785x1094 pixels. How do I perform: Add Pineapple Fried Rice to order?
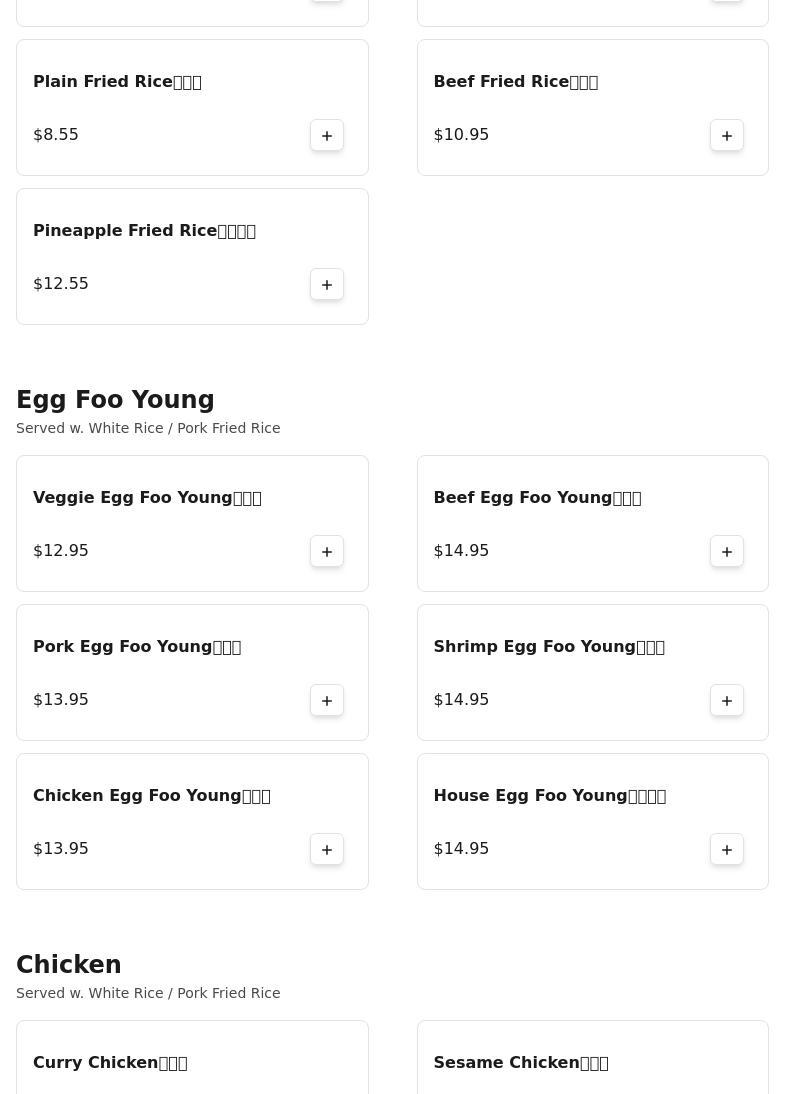tap(327, 284)
